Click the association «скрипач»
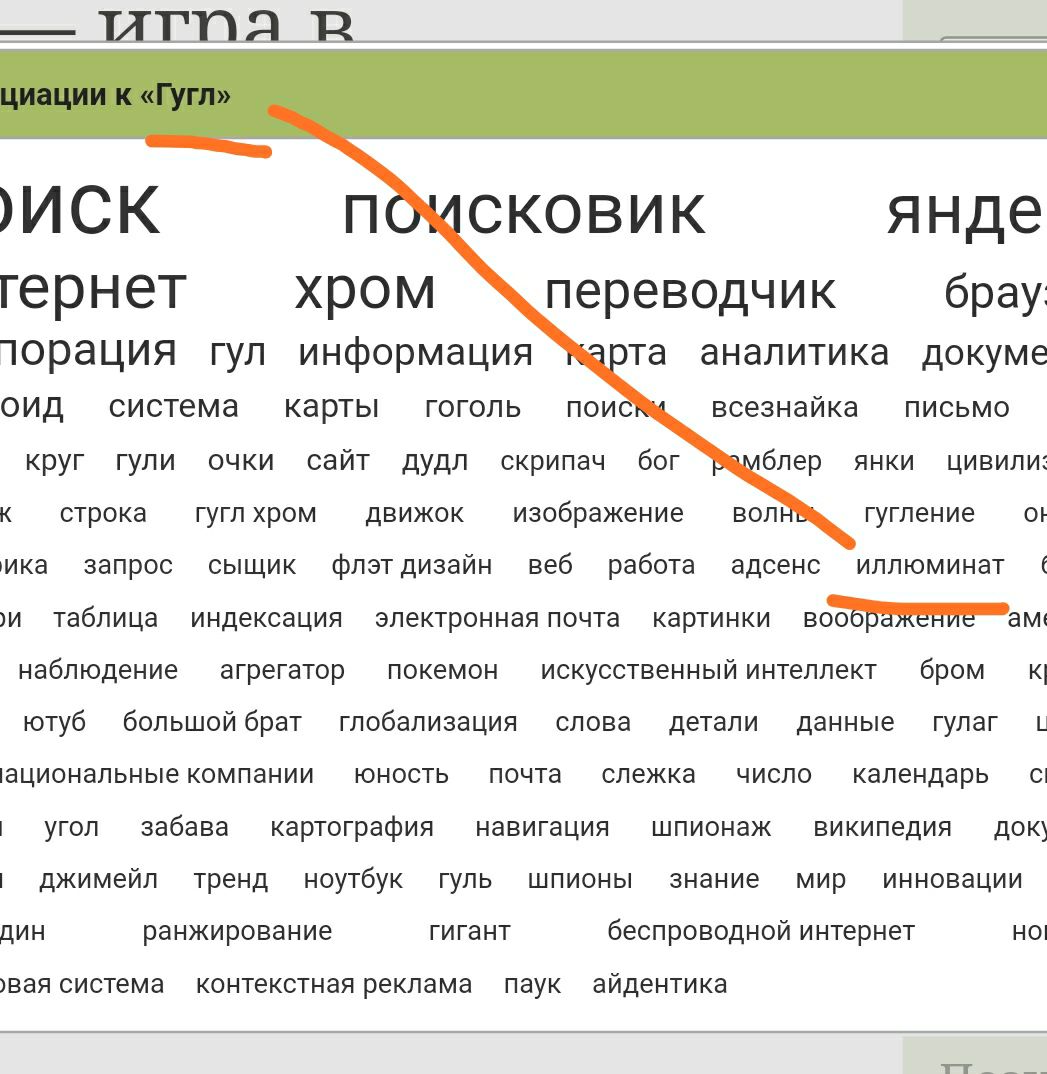This screenshot has height=1074, width=1047. 553,462
